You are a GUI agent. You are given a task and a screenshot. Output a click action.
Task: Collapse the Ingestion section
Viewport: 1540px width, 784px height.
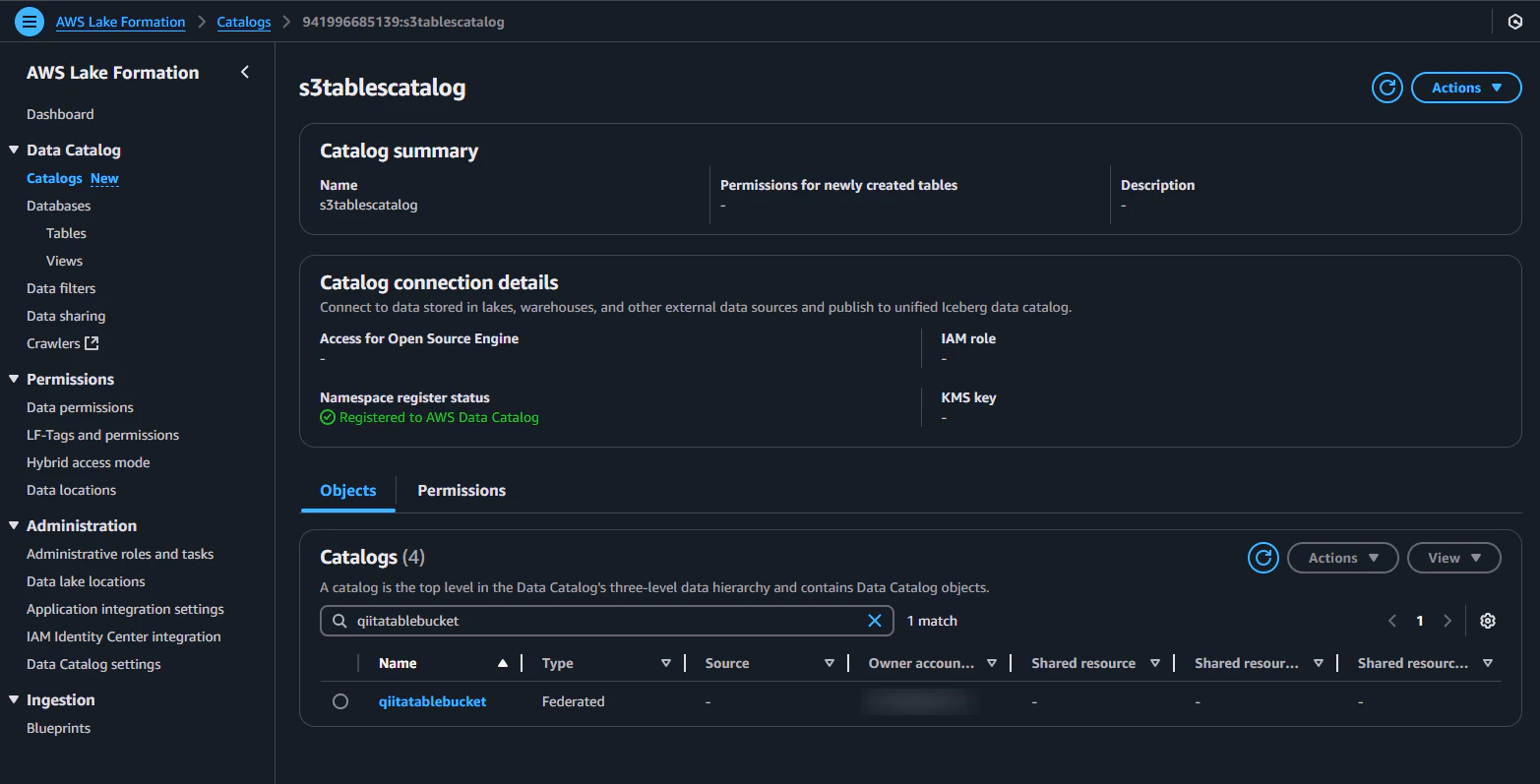point(14,699)
